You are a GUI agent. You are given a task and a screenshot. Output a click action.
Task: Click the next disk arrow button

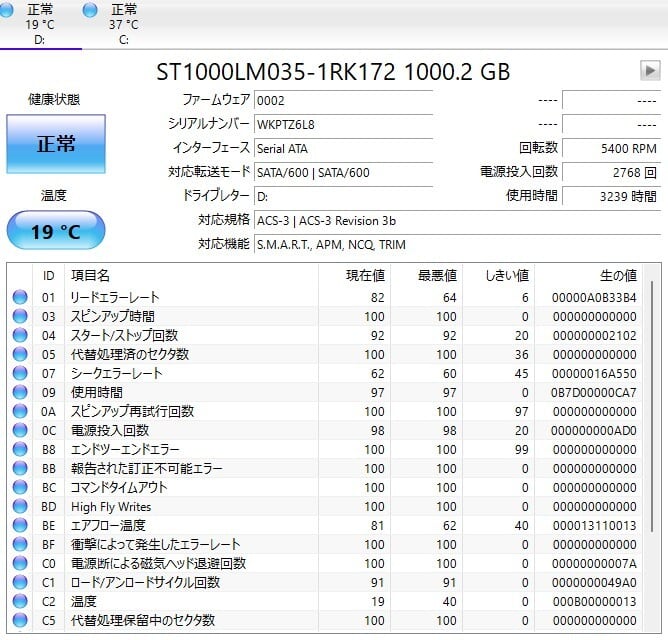tap(650, 71)
